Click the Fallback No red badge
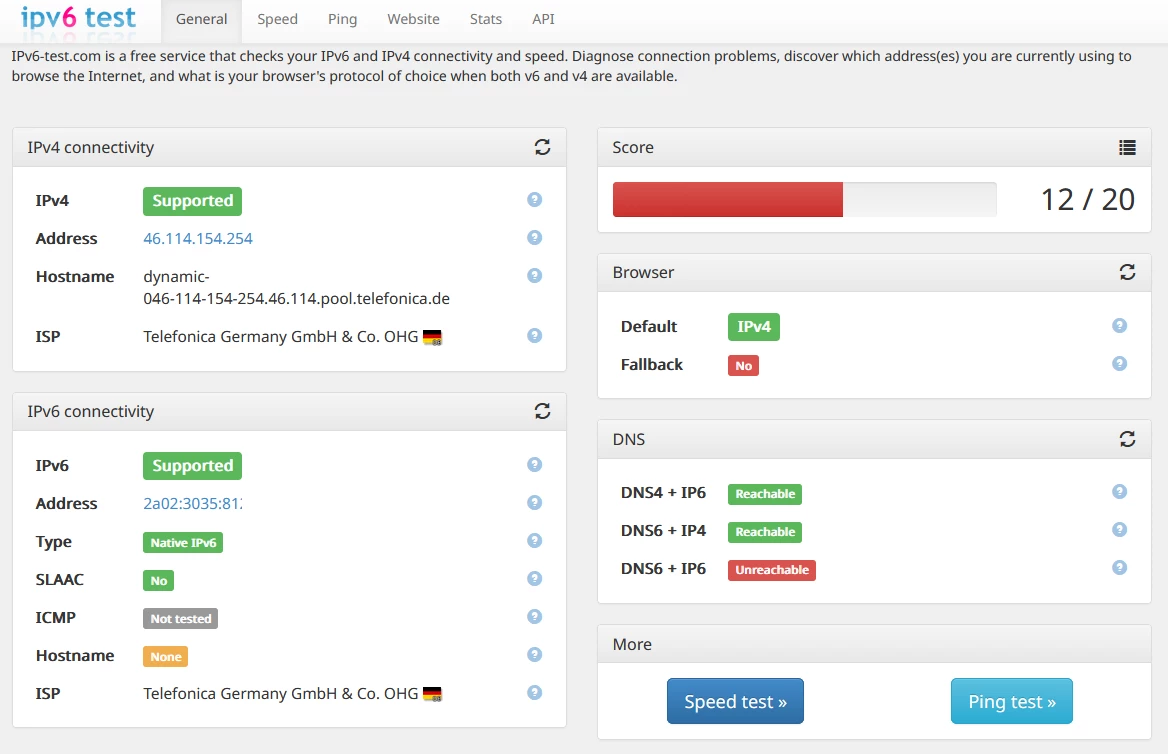This screenshot has height=754, width=1168. pos(743,365)
